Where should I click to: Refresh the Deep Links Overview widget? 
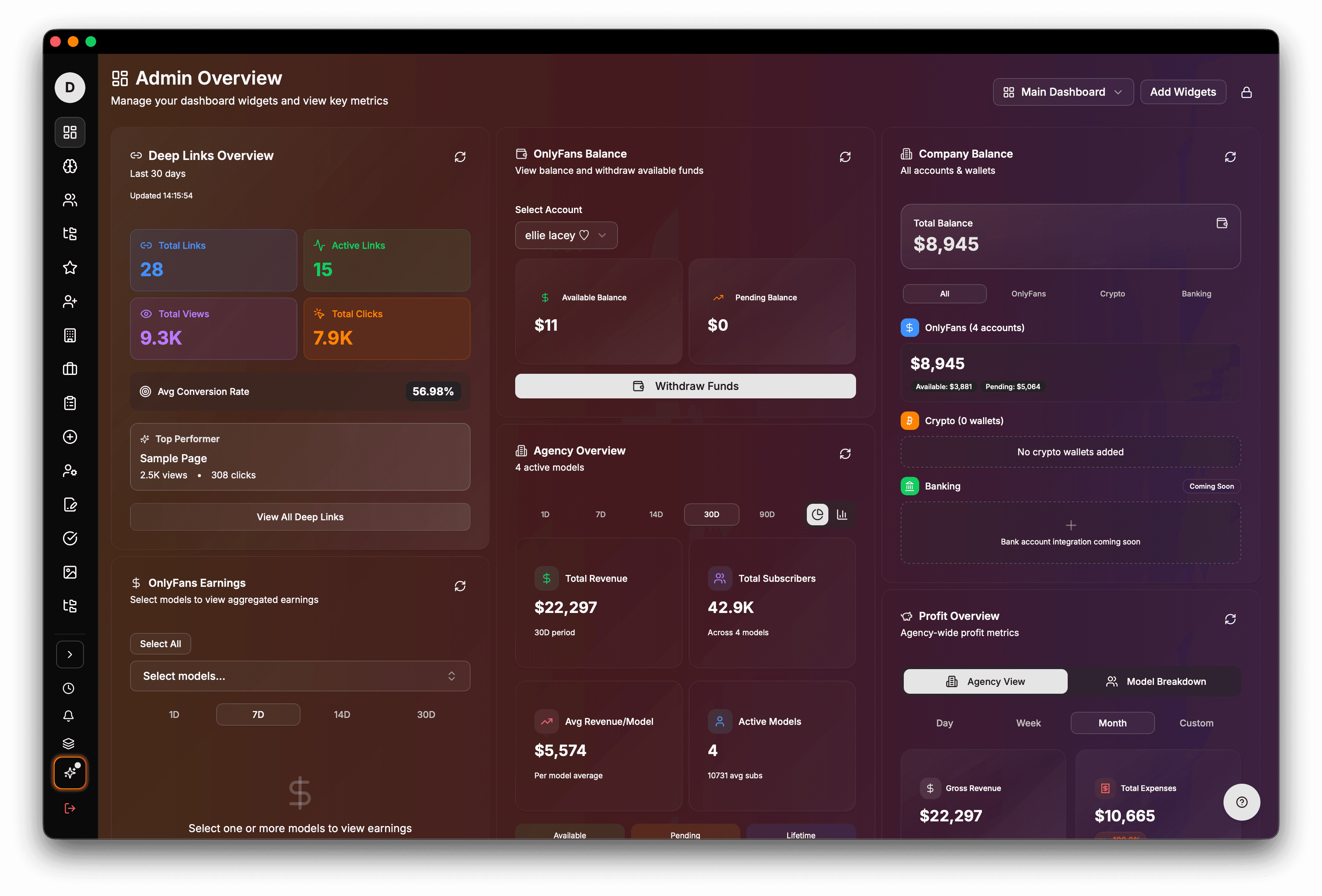click(460, 157)
